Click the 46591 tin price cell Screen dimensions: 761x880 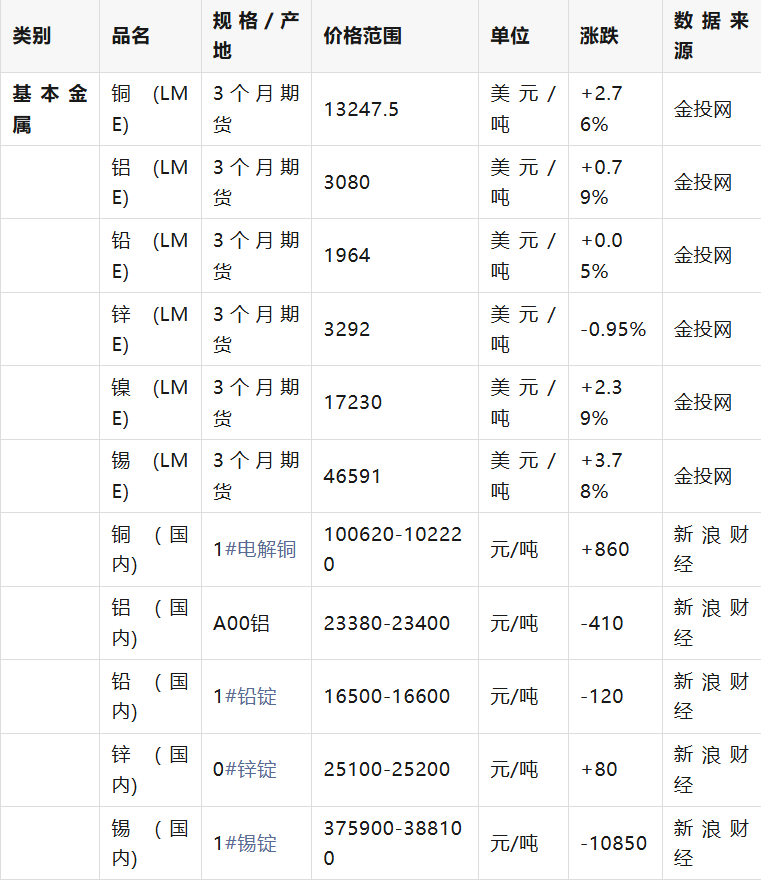[352, 476]
